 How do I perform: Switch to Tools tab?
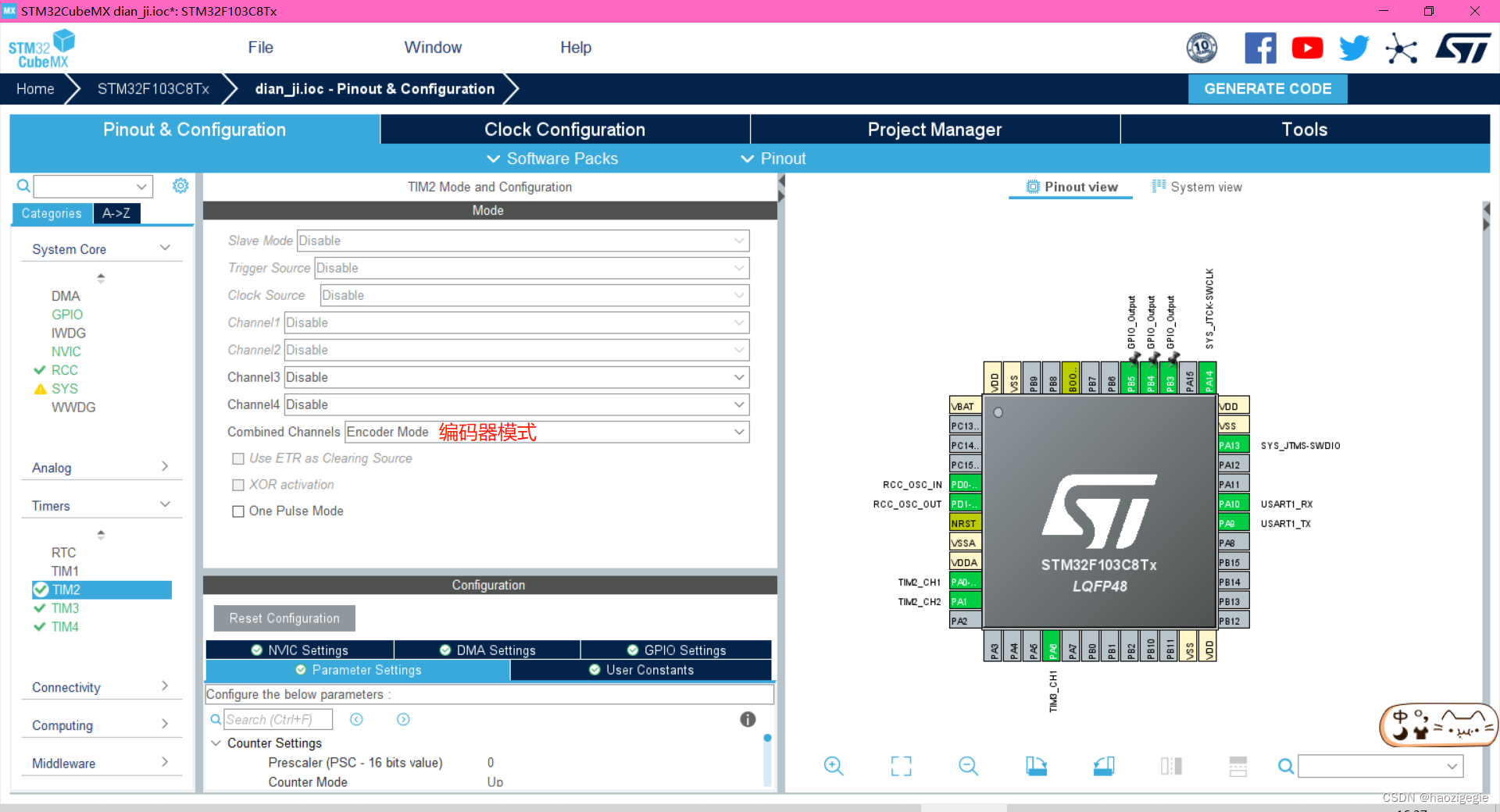[x=1305, y=130]
